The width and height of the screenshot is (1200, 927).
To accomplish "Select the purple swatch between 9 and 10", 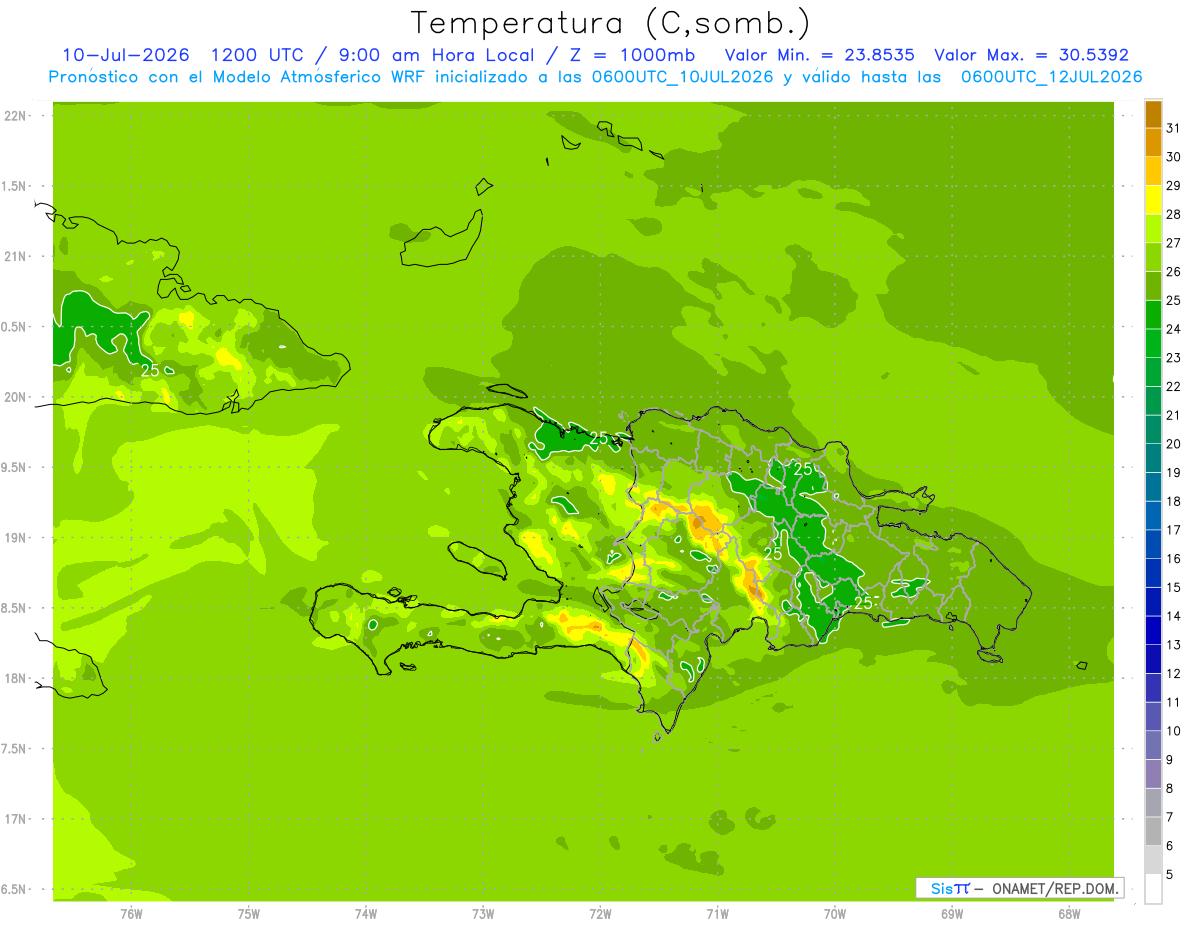I will click(1153, 745).
